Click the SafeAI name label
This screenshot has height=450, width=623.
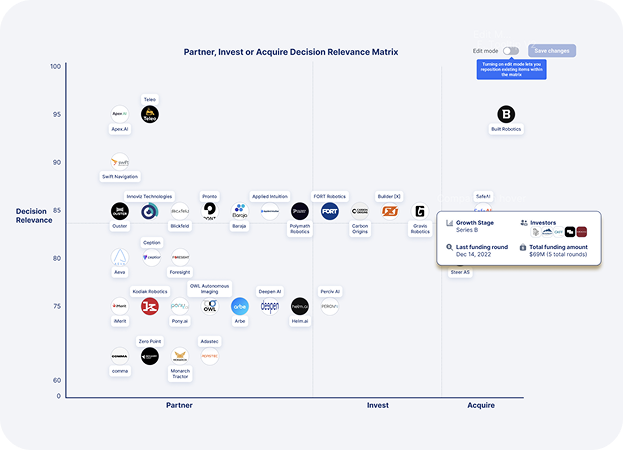click(483, 197)
